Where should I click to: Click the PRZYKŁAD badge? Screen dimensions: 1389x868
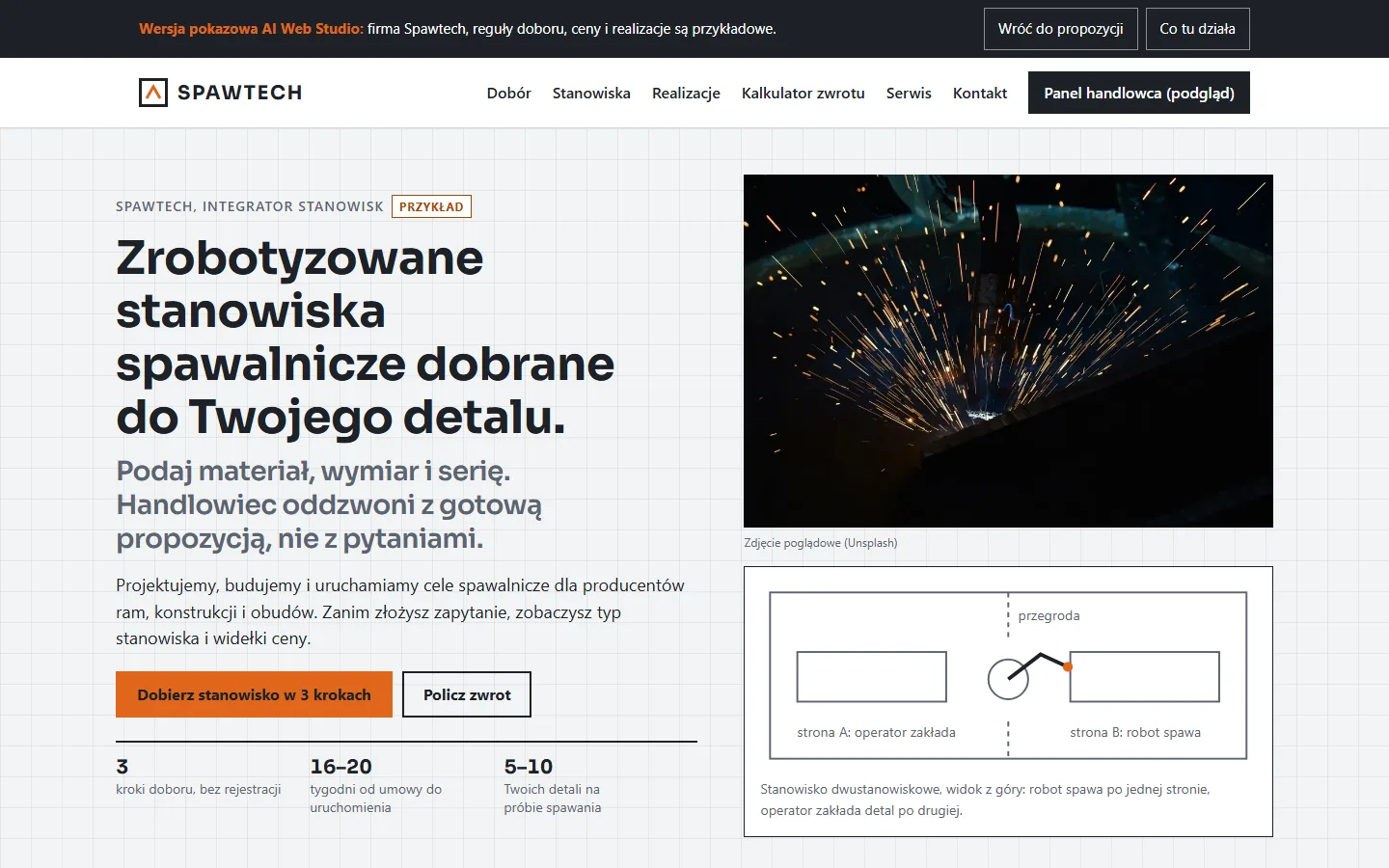431,206
